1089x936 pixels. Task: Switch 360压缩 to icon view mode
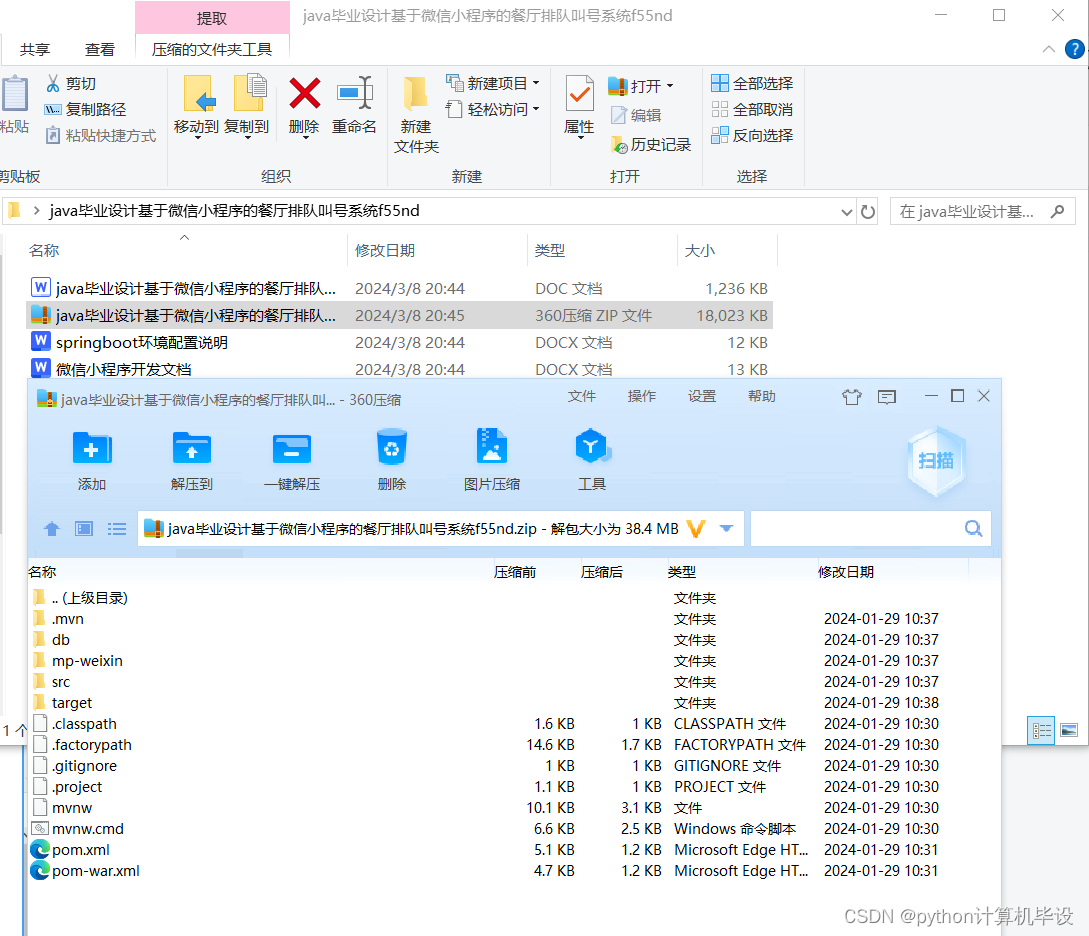coord(84,529)
